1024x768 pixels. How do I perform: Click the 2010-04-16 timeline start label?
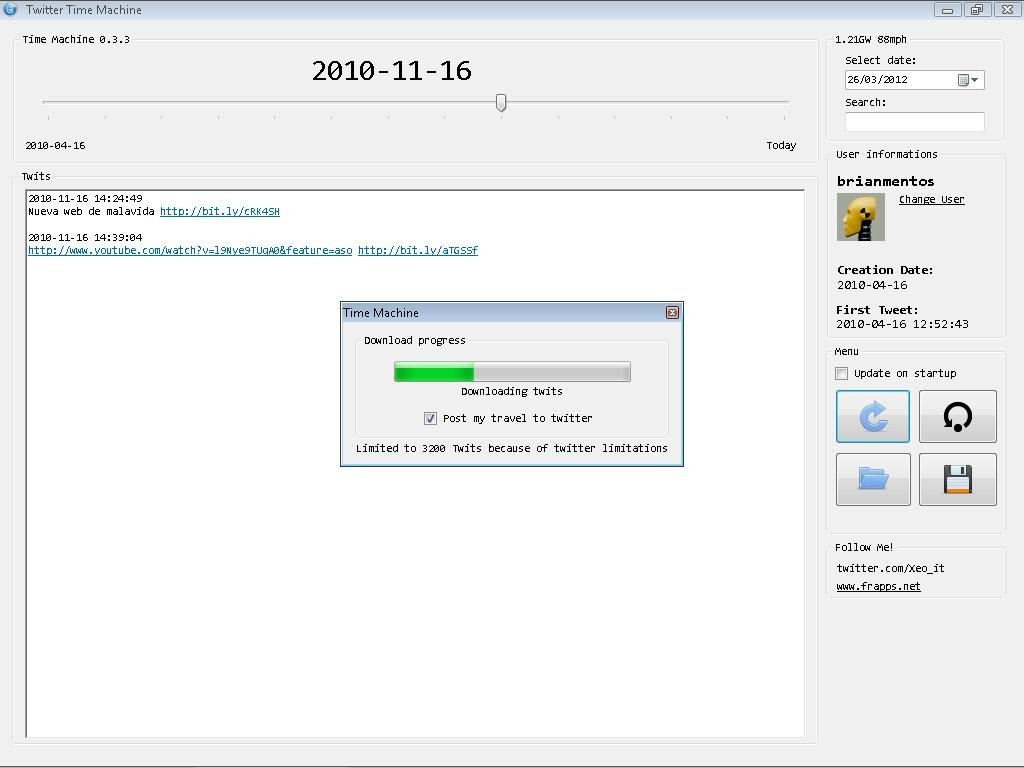click(56, 145)
